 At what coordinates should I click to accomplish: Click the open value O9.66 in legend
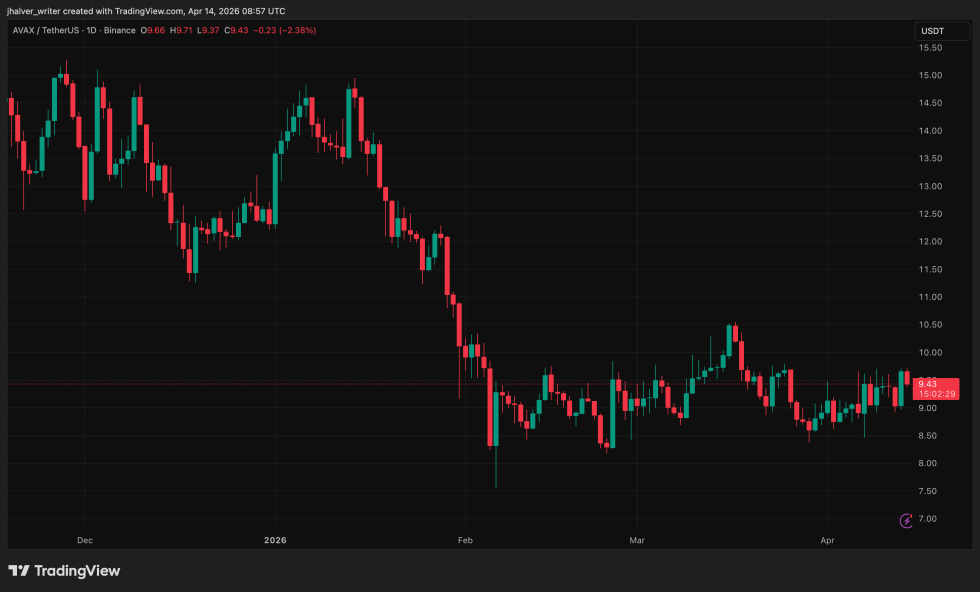[153, 30]
